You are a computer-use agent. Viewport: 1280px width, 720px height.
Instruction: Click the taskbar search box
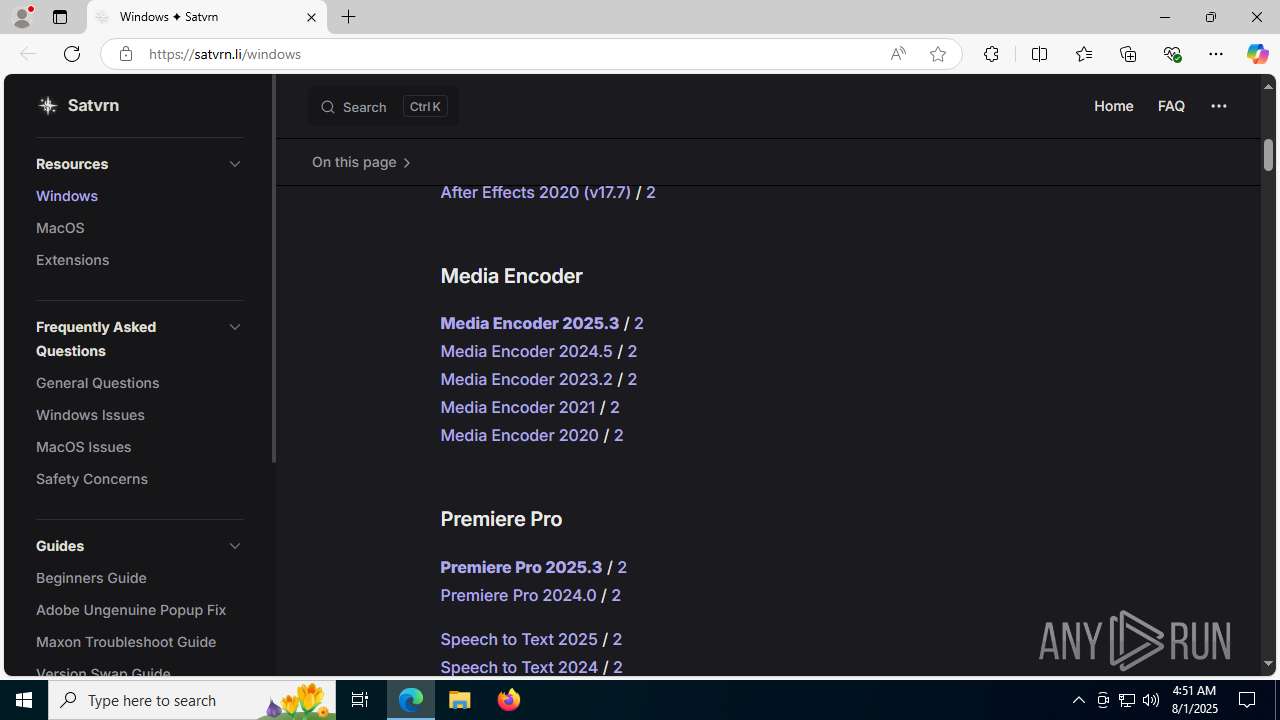coord(192,700)
